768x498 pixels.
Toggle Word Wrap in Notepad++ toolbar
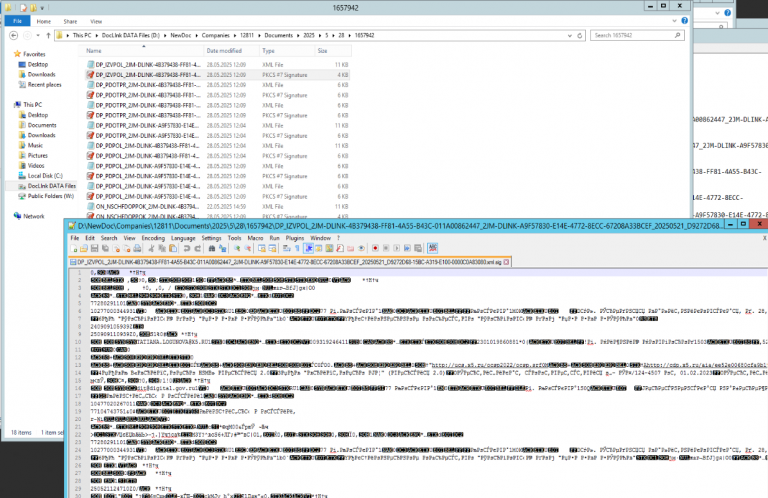point(287,248)
